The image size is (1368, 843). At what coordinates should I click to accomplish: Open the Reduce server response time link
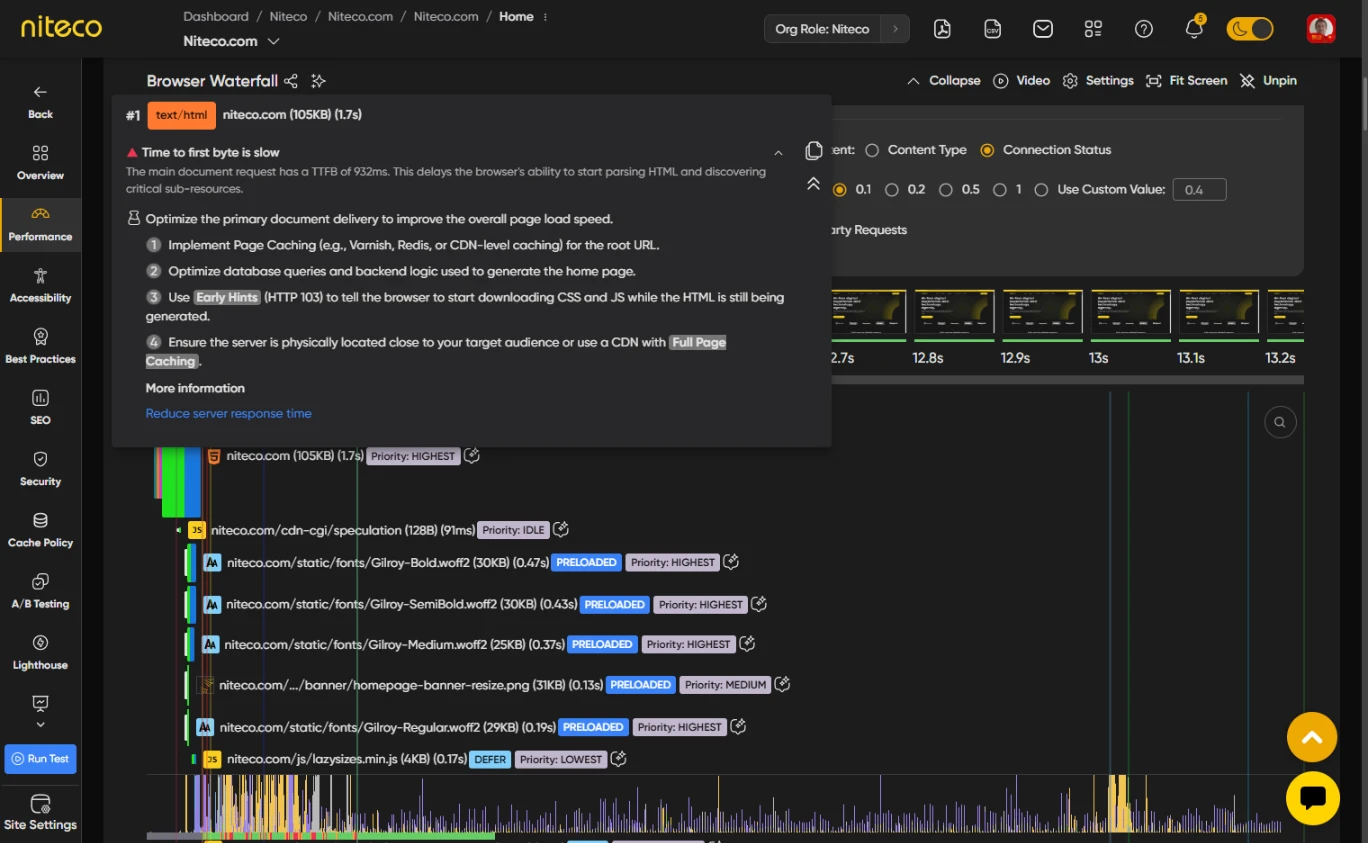point(228,414)
